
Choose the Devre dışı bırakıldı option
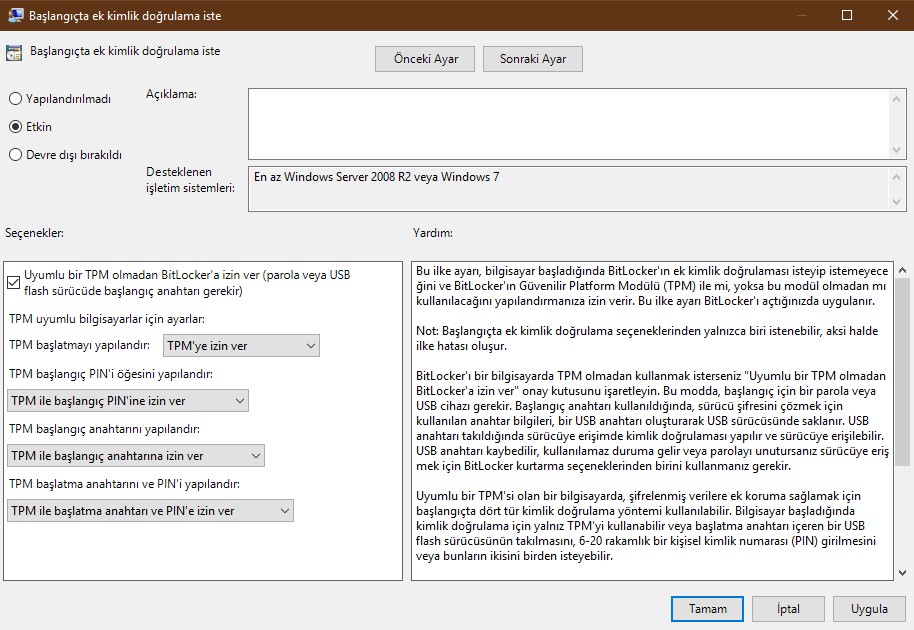(15, 155)
